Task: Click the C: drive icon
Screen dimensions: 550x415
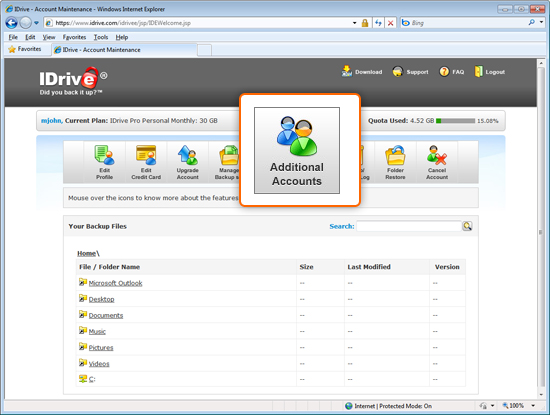Action: (x=83, y=379)
